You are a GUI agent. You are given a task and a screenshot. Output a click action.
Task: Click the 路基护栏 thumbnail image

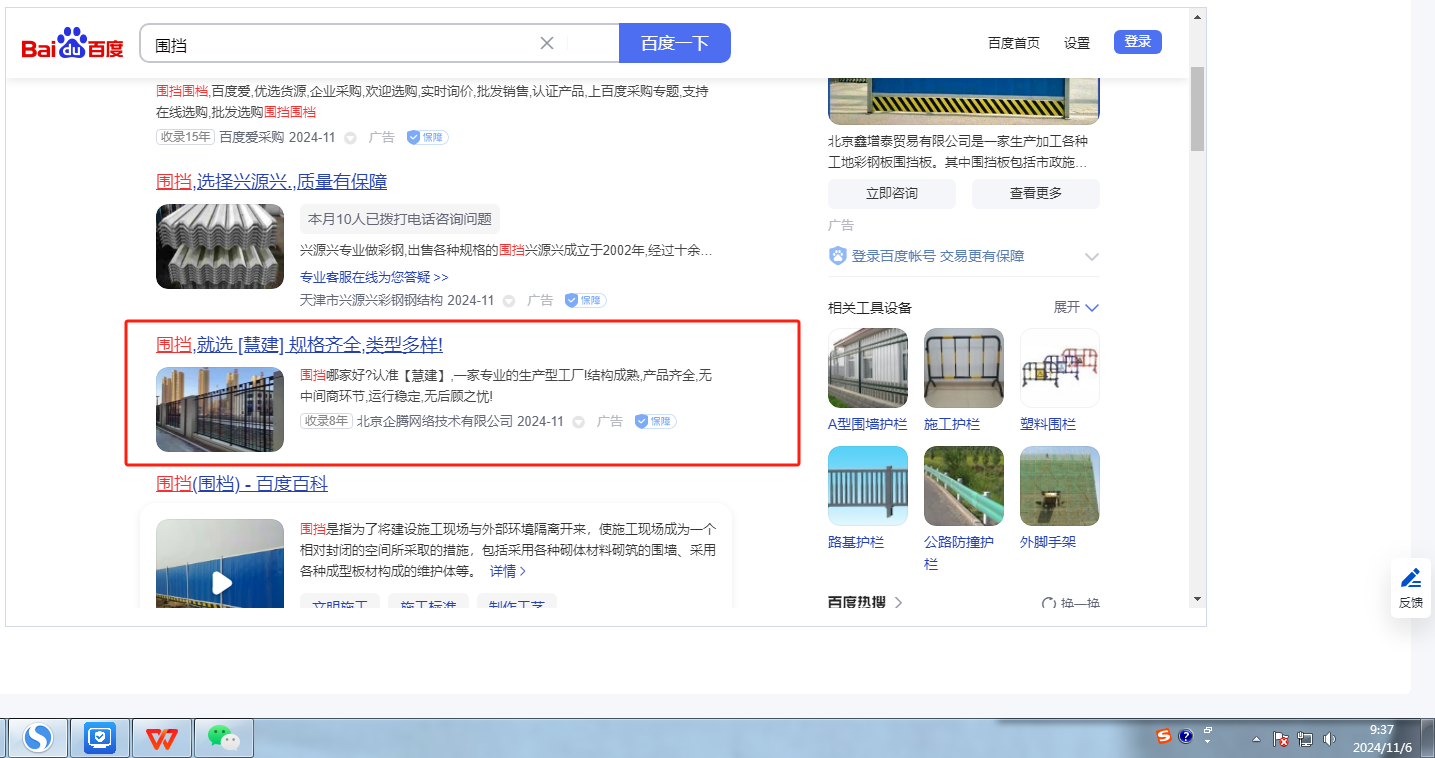click(868, 486)
